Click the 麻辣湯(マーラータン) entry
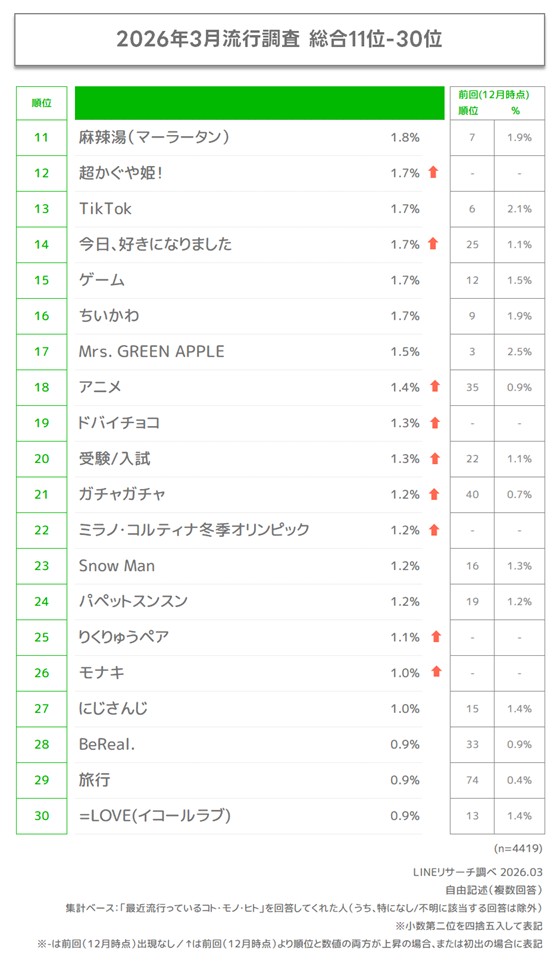Viewport: 560px width, 973px height. coord(154,137)
